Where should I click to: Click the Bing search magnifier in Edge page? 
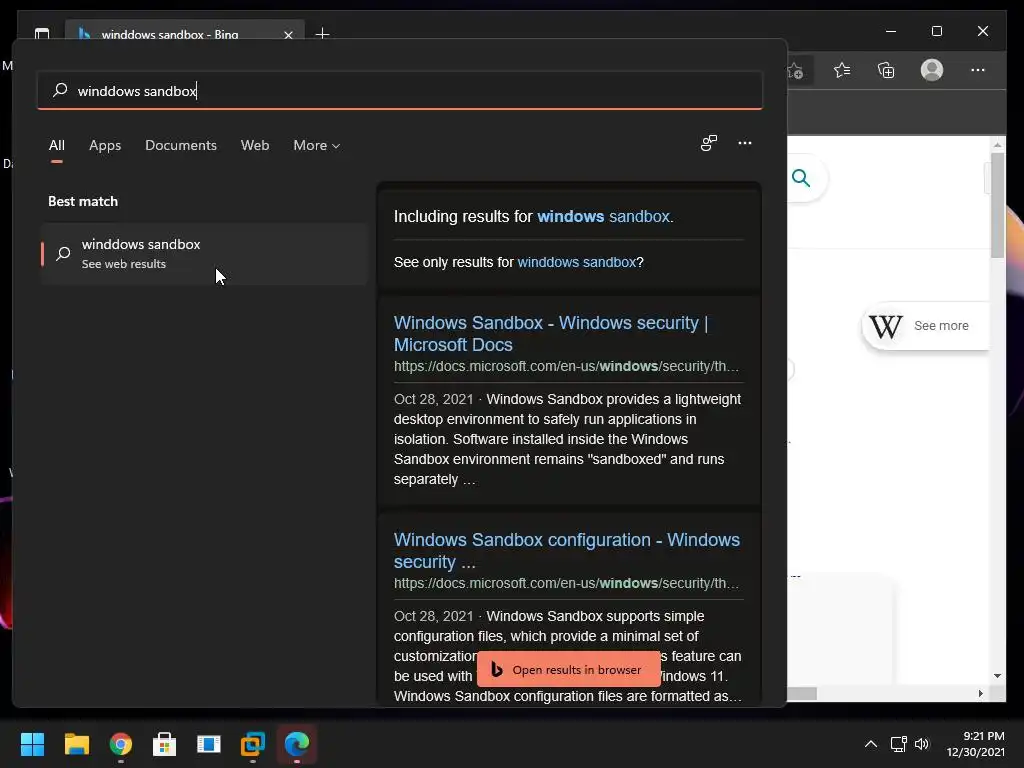[x=801, y=178]
